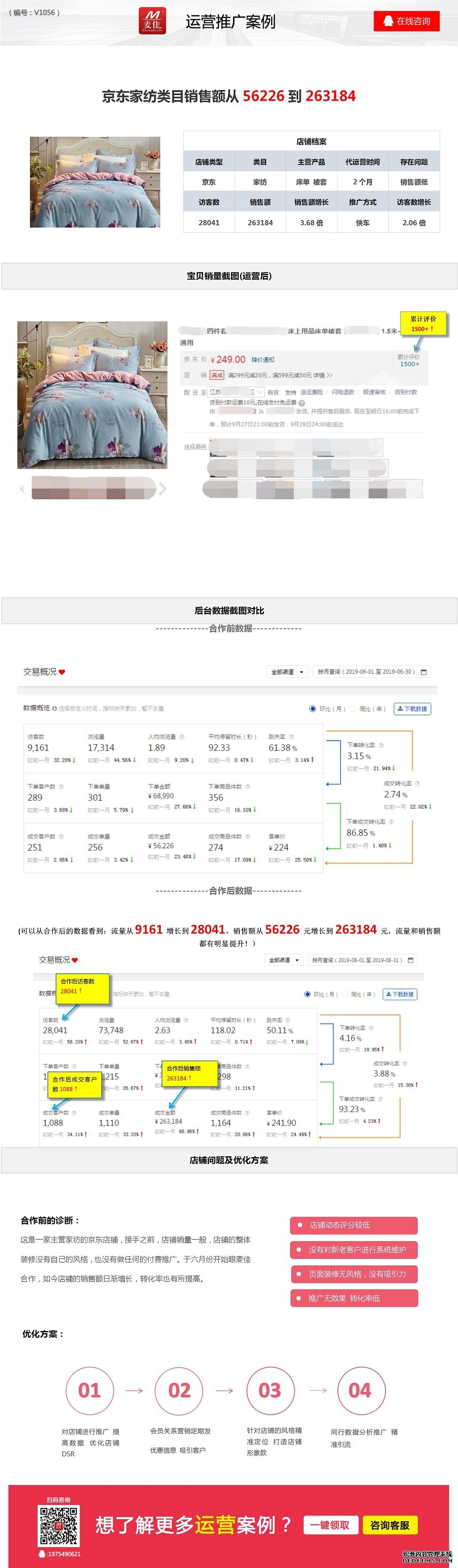Click next arrow on product thumbnail strip
This screenshot has width=458, height=1568.
[x=163, y=488]
